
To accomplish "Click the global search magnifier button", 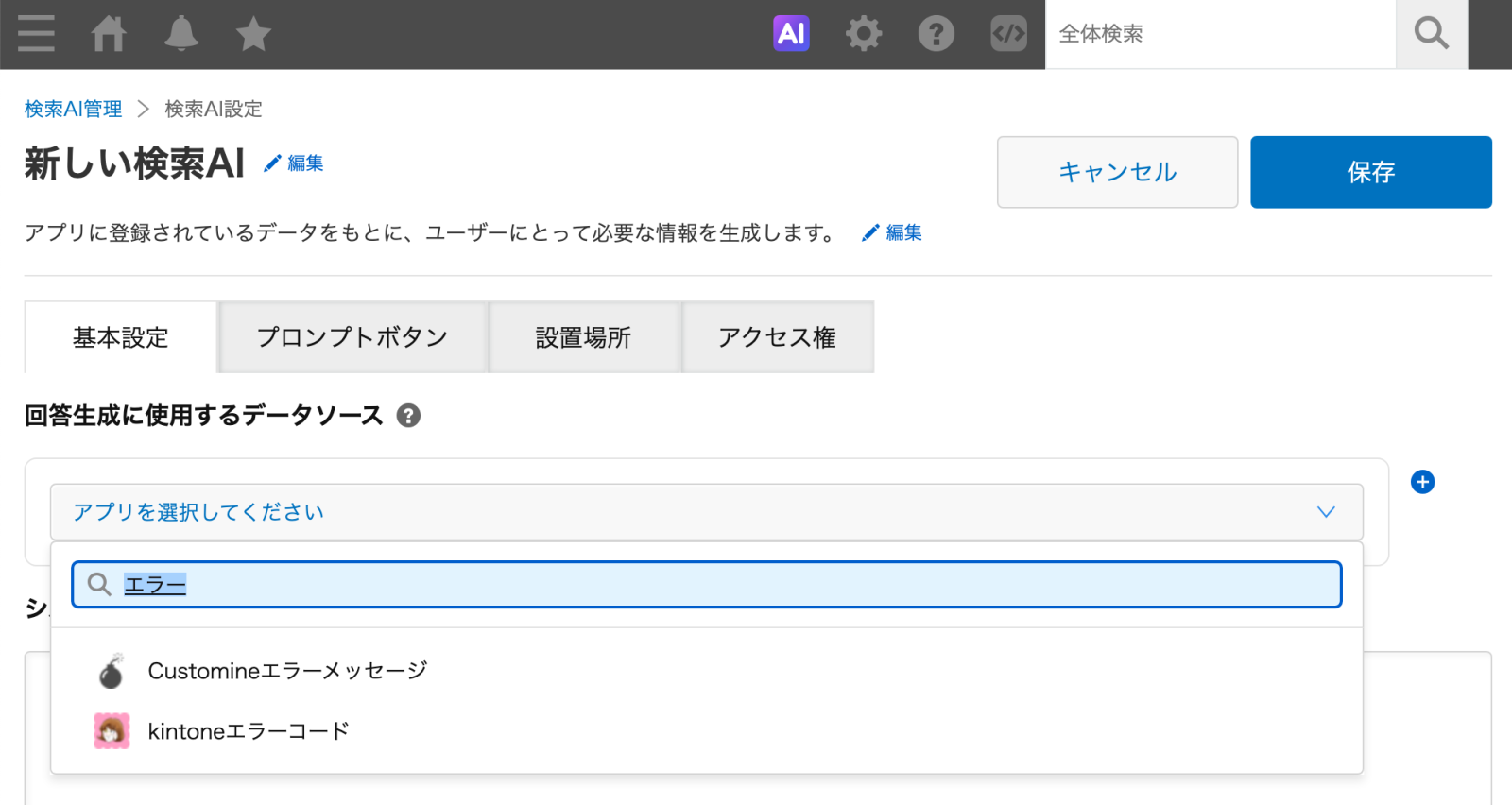I will [1432, 34].
